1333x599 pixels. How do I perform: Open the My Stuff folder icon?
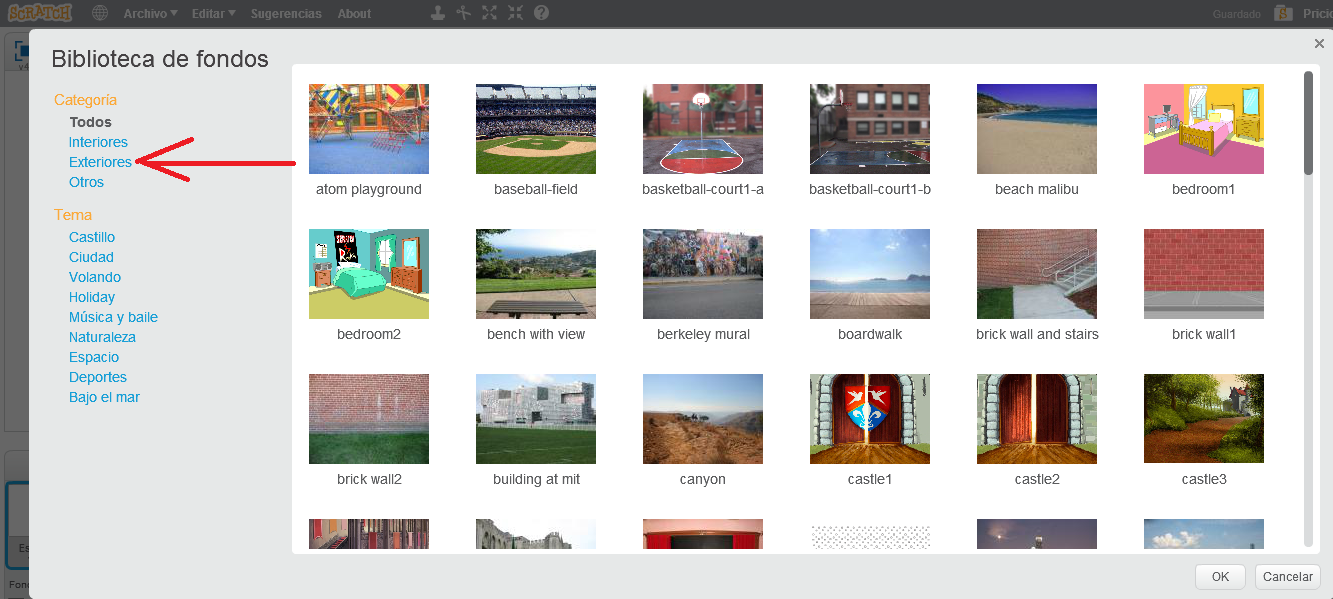[1284, 13]
